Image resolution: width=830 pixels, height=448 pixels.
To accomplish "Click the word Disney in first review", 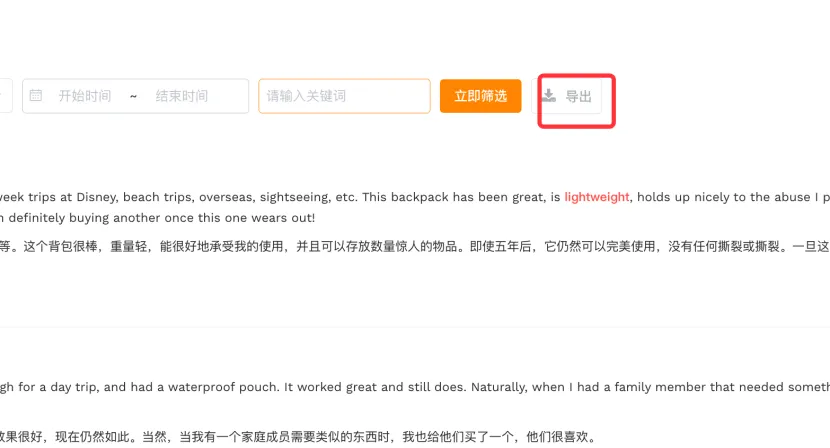I will (x=96, y=197).
